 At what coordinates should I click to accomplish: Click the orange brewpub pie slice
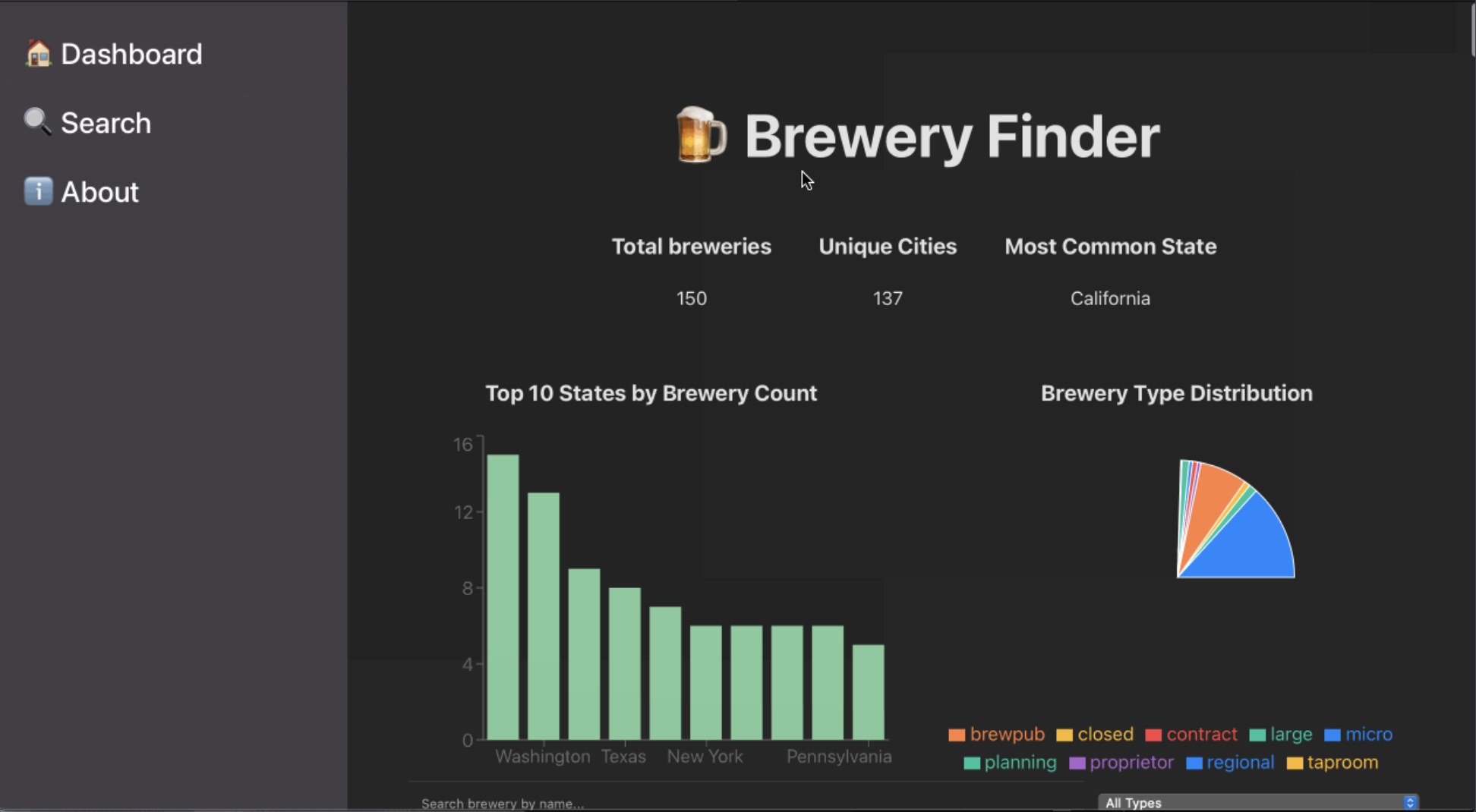(x=1213, y=501)
